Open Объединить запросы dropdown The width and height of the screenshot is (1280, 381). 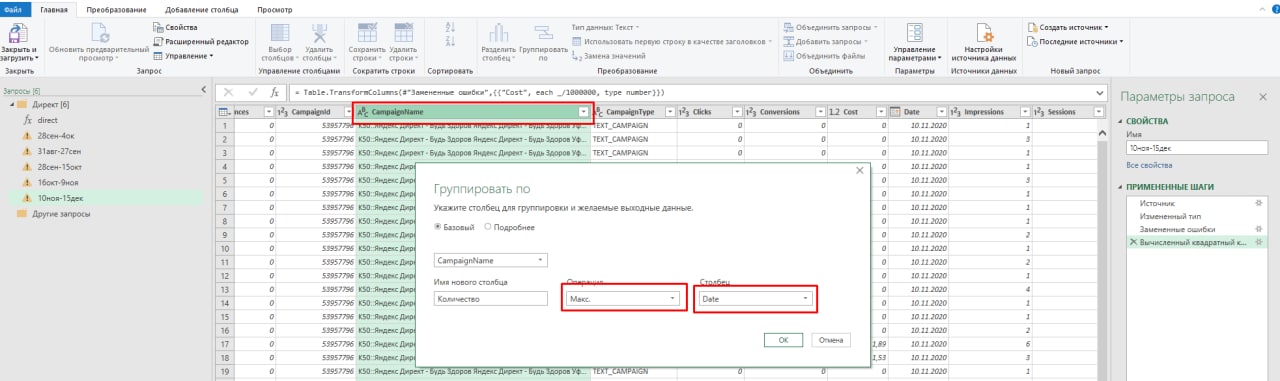pos(831,27)
